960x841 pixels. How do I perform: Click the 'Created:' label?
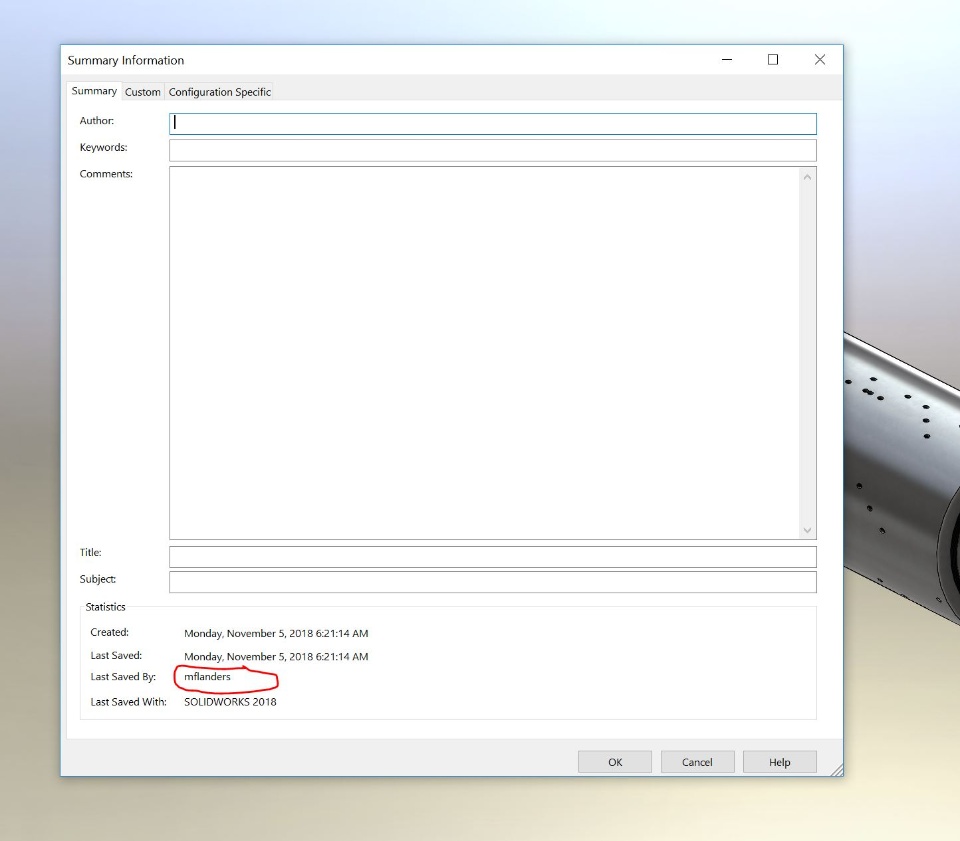(x=110, y=632)
